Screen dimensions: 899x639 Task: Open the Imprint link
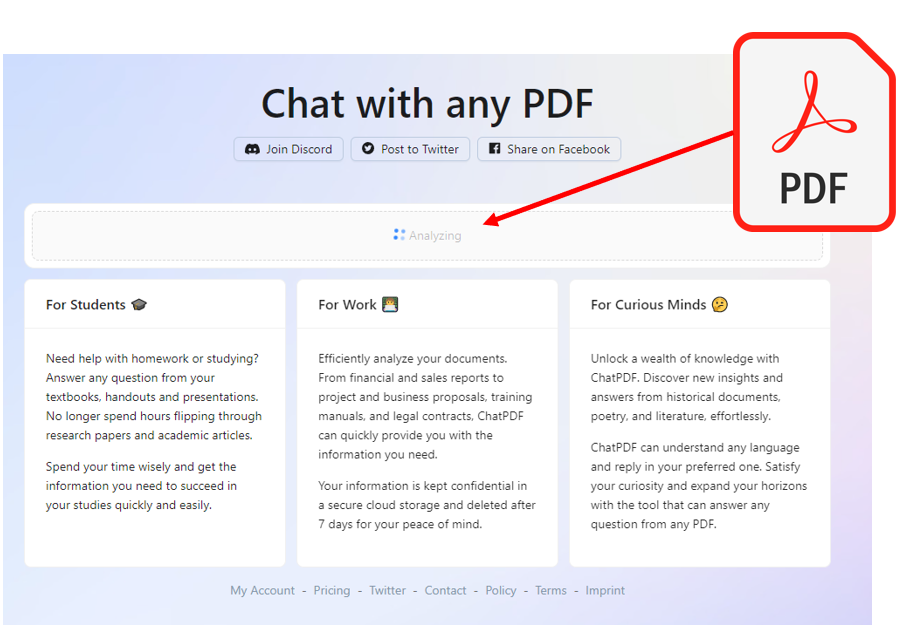(605, 590)
